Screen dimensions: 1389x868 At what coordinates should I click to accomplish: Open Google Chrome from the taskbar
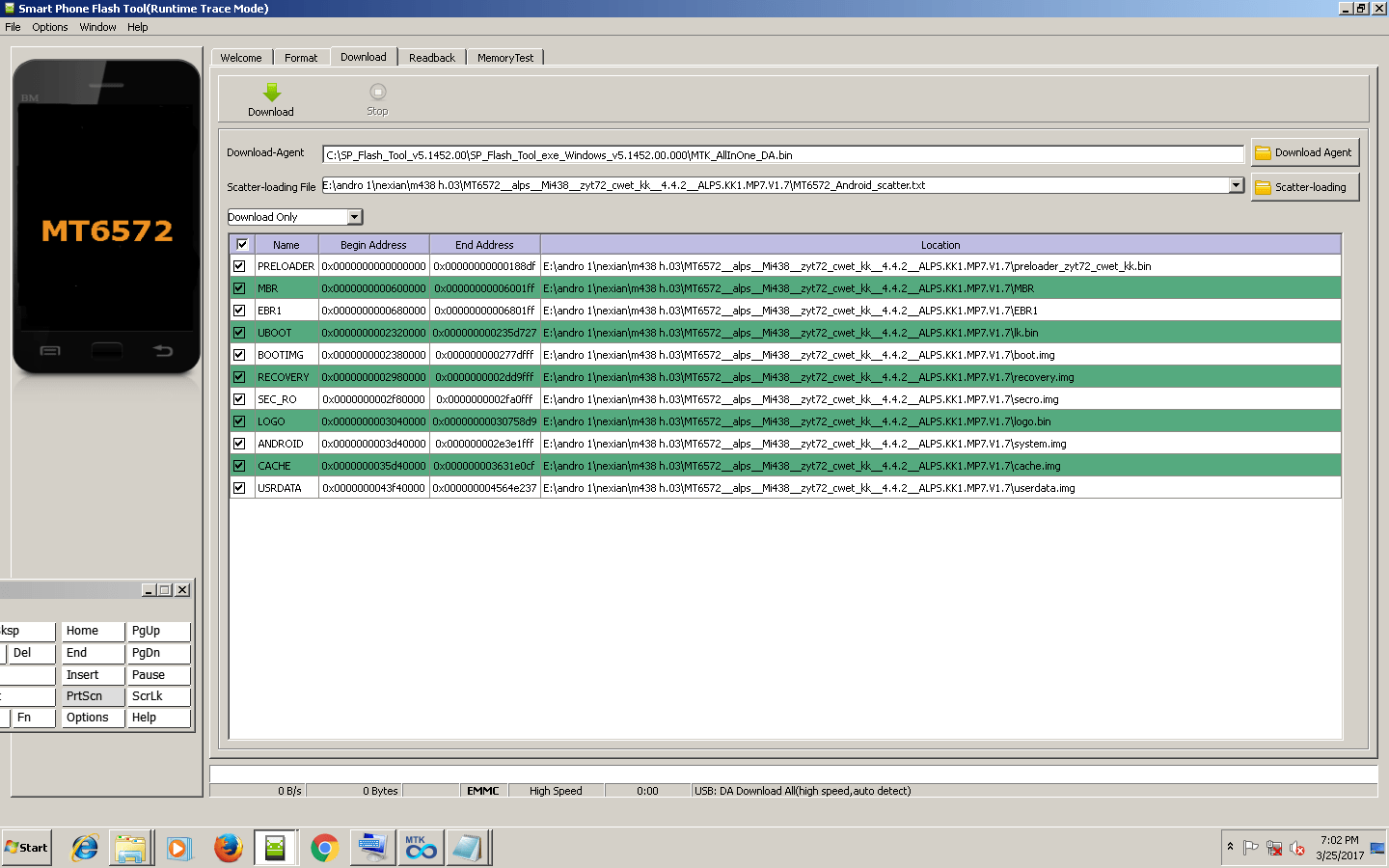(324, 848)
